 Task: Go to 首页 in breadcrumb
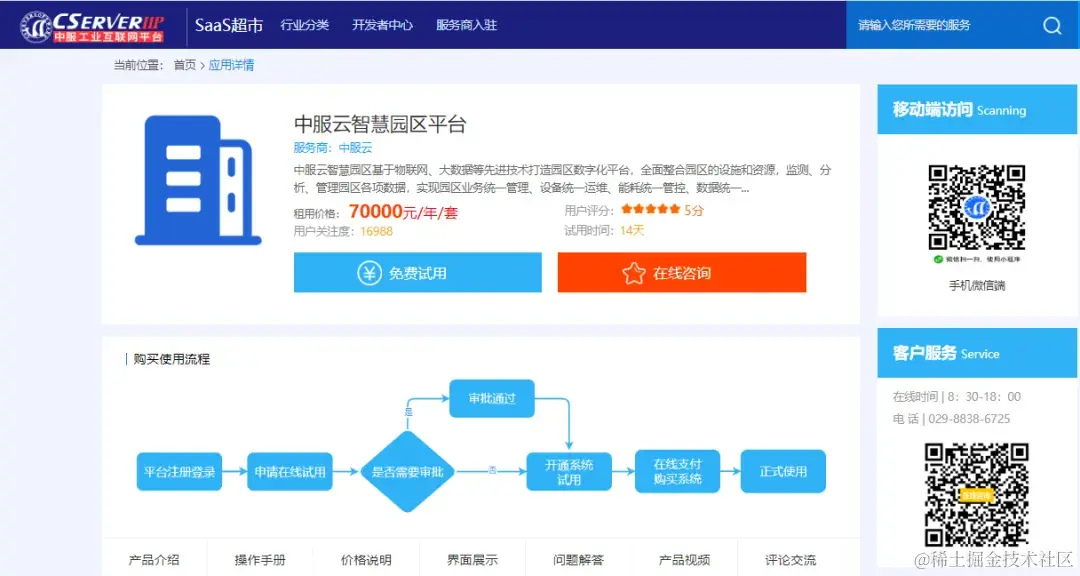coord(185,65)
